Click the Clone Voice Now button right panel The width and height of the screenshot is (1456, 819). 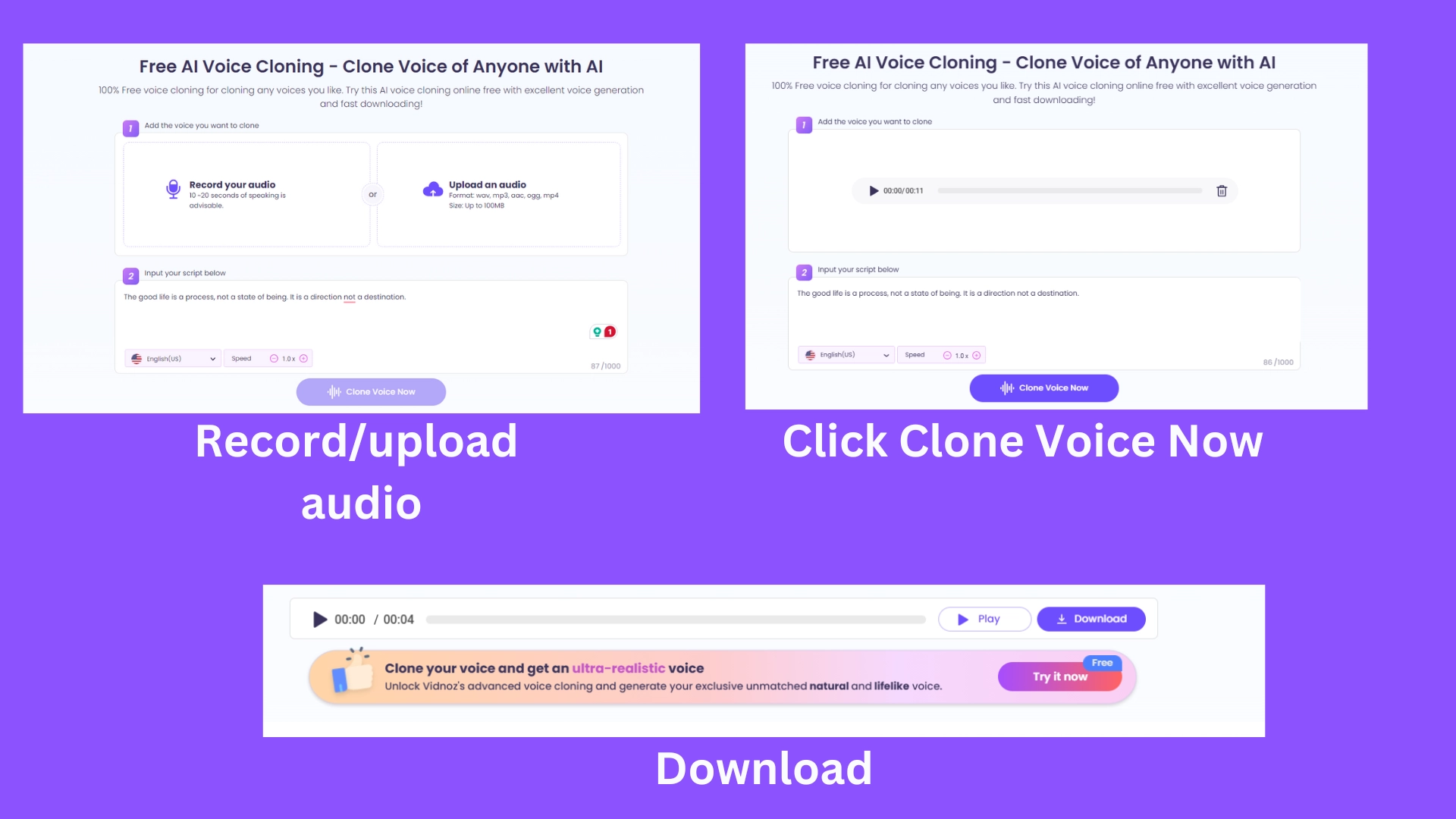tap(1044, 388)
